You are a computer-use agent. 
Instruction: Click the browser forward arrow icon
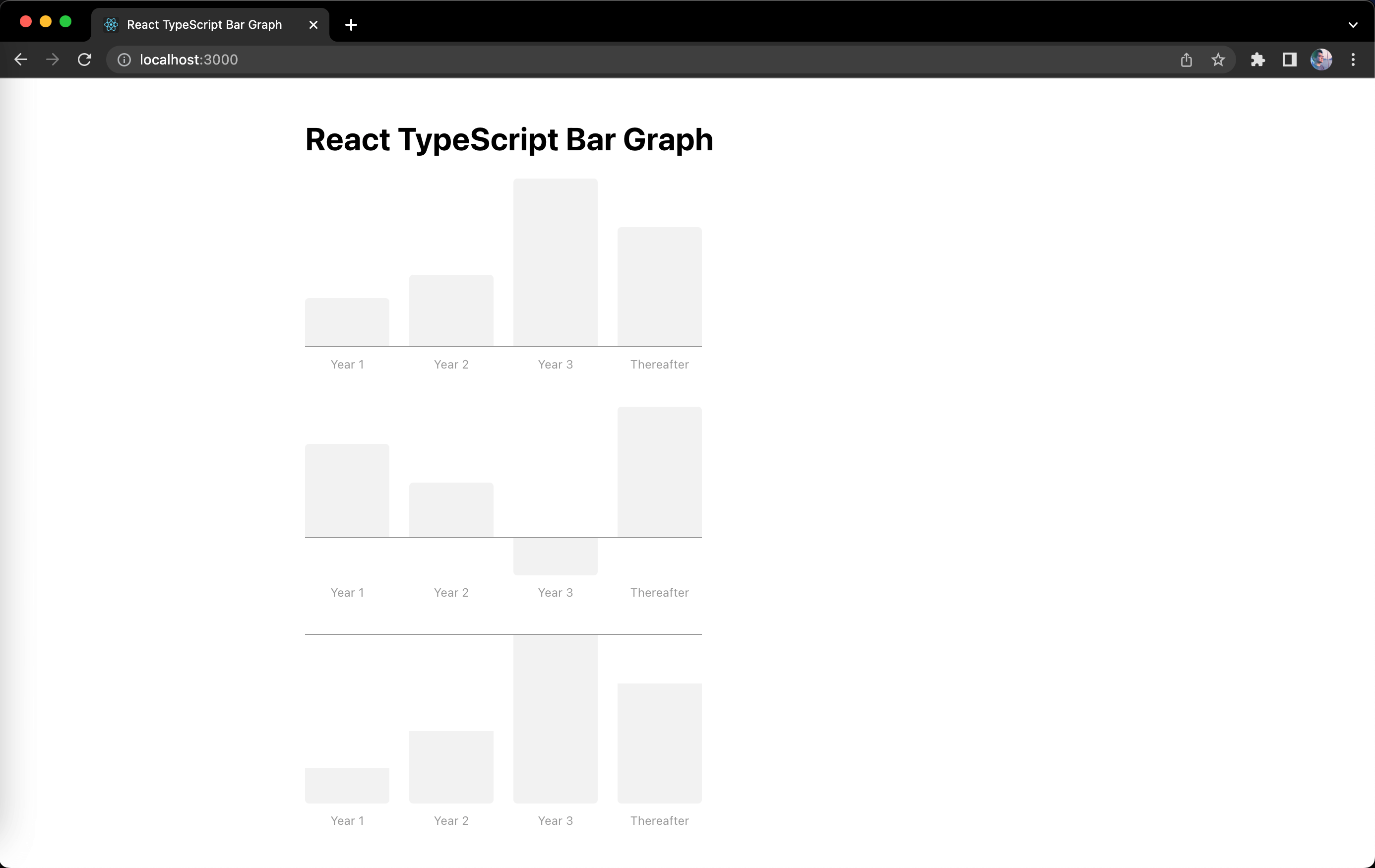tap(52, 59)
